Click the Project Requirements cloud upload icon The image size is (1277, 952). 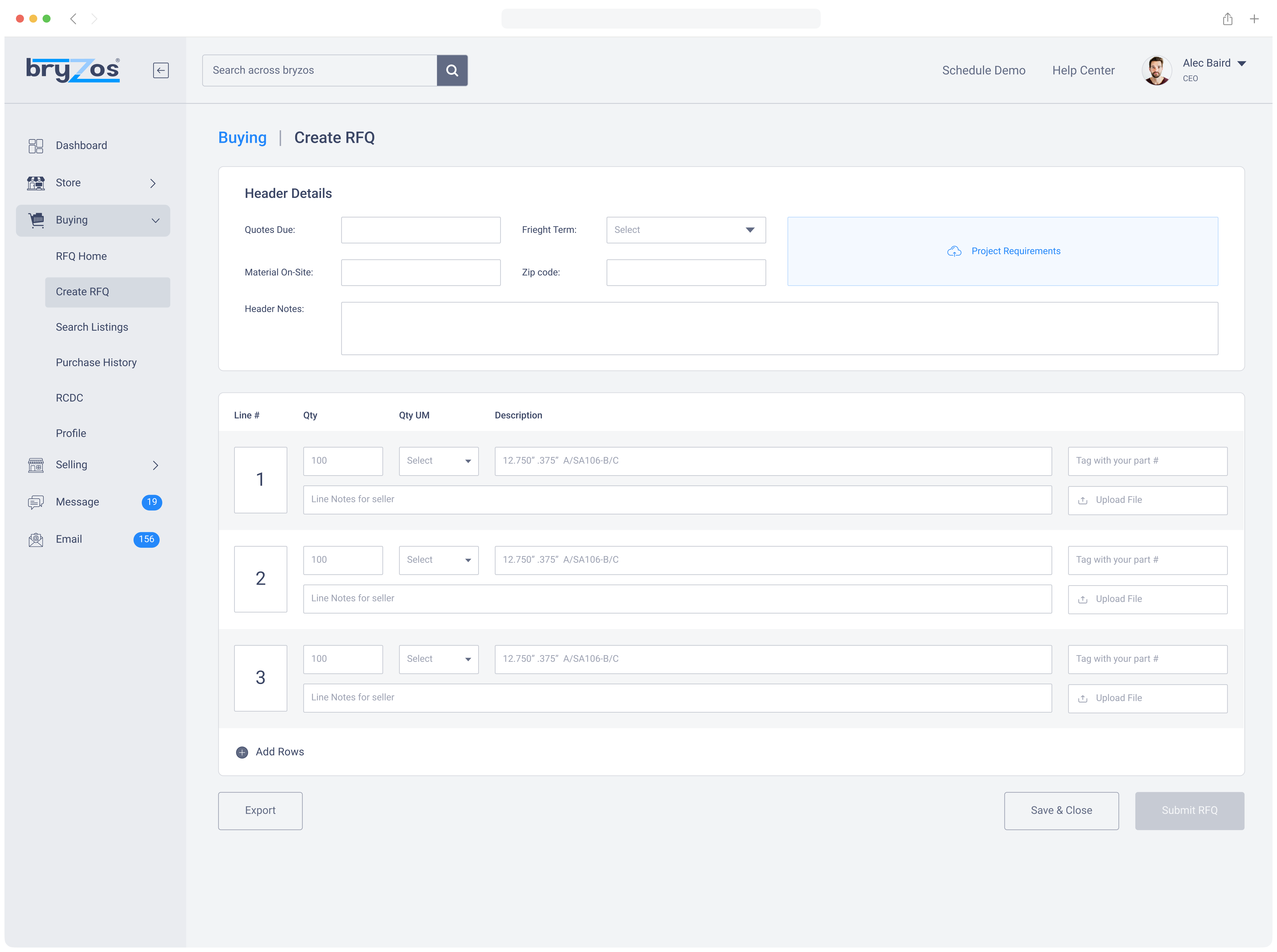point(954,251)
